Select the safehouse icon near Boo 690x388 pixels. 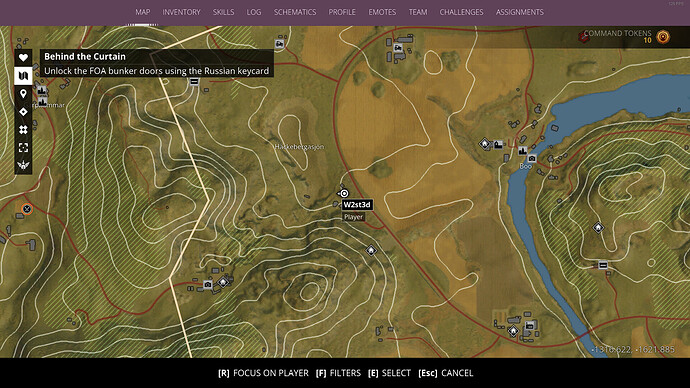pos(484,144)
